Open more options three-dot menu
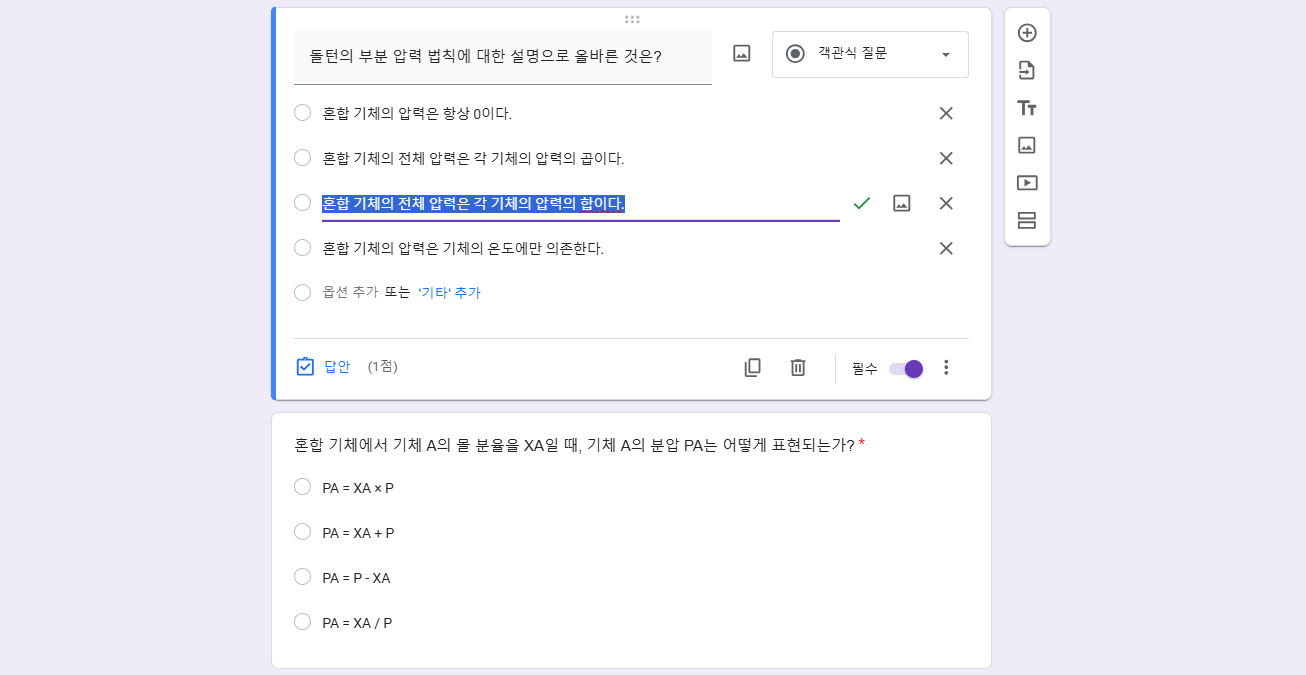1306x675 pixels. click(x=947, y=368)
